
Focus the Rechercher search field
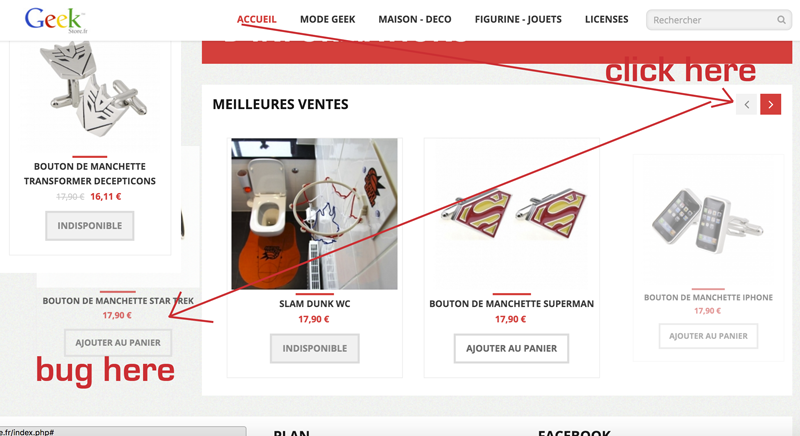tap(712, 20)
